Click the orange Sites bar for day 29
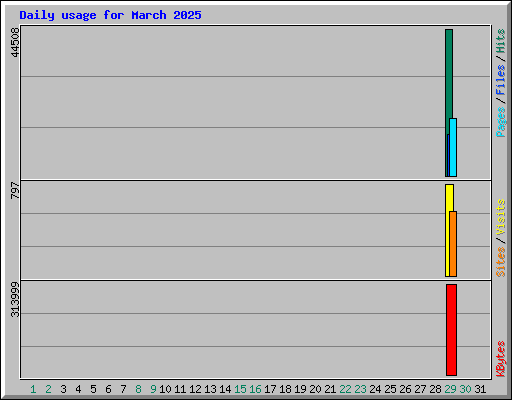512x400 pixels. (453, 244)
